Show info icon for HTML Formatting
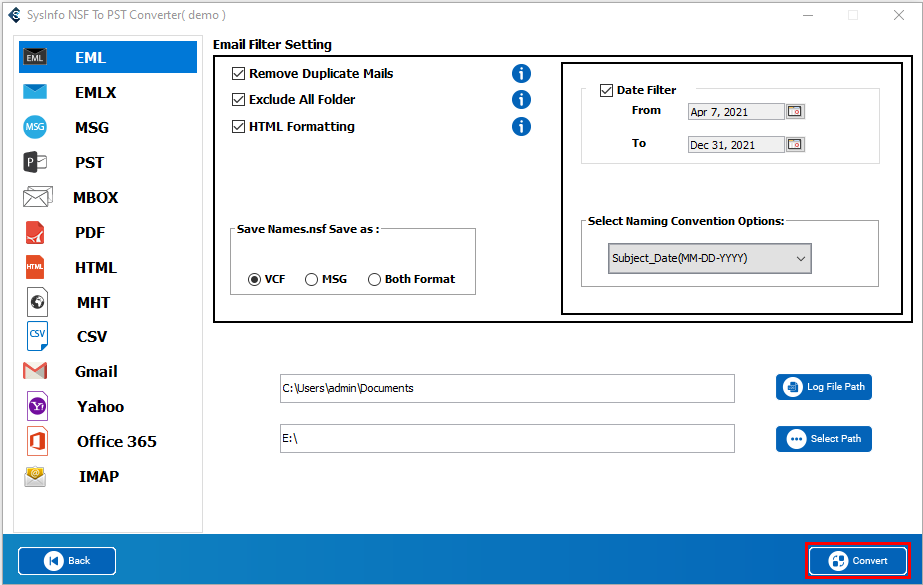923x585 pixels. click(521, 126)
